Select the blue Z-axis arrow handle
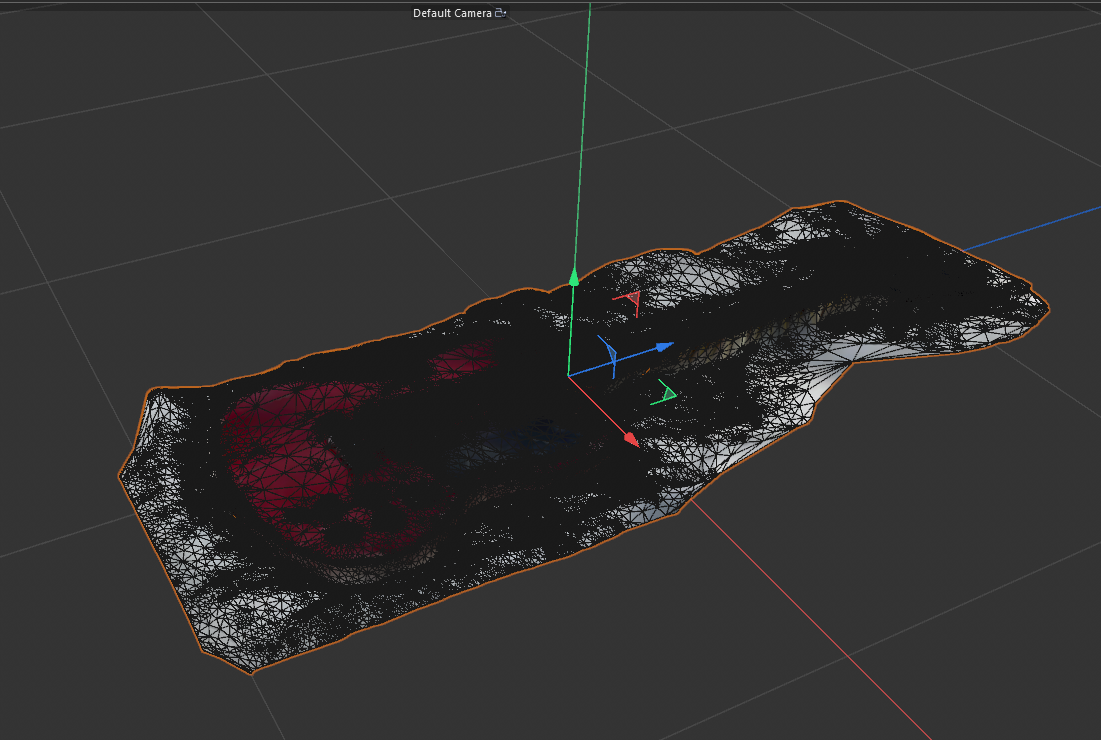This screenshot has width=1101, height=740. point(662,347)
